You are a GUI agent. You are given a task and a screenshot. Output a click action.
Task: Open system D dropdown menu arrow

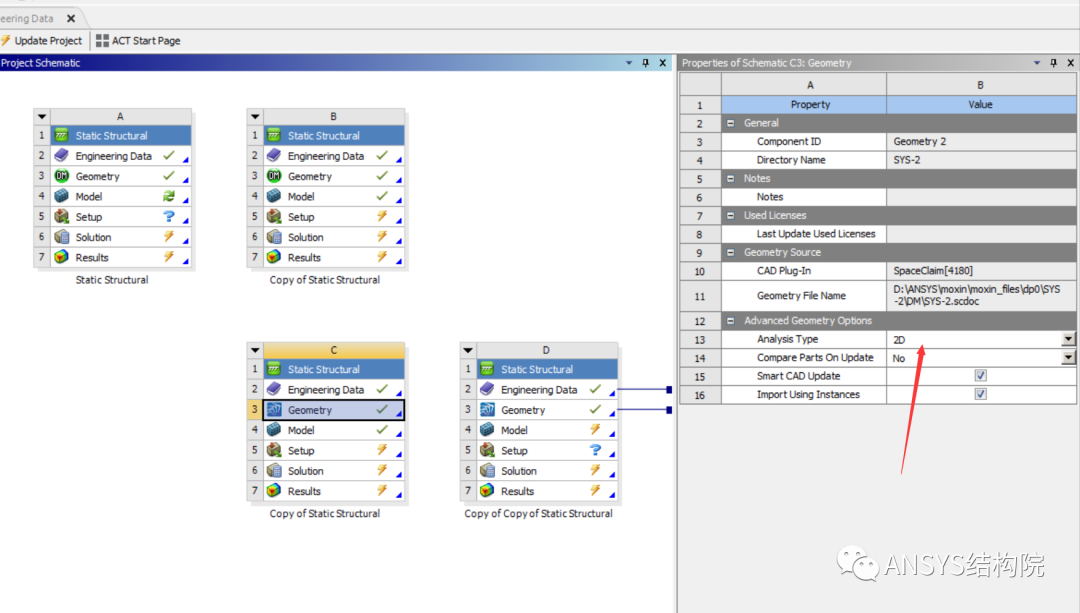point(468,350)
